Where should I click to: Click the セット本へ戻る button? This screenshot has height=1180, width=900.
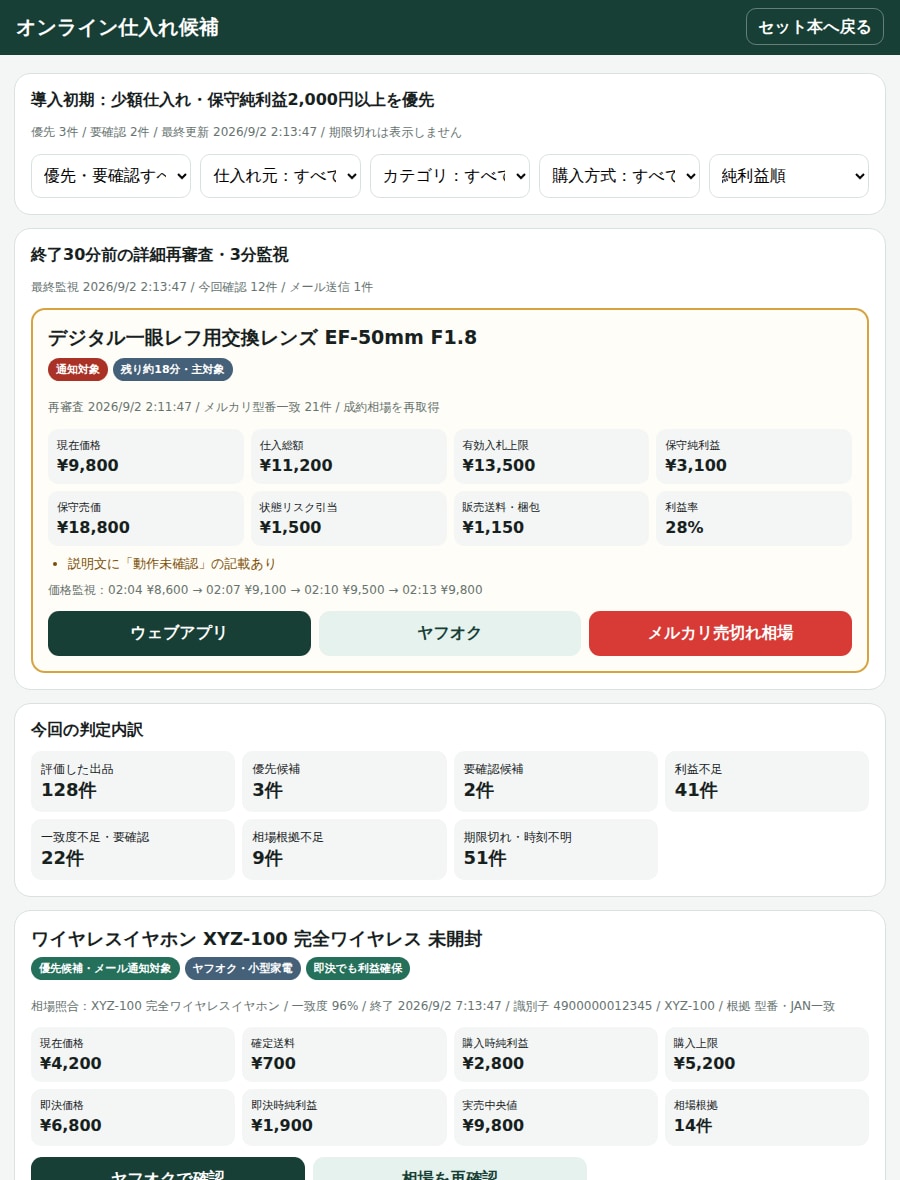tap(814, 27)
